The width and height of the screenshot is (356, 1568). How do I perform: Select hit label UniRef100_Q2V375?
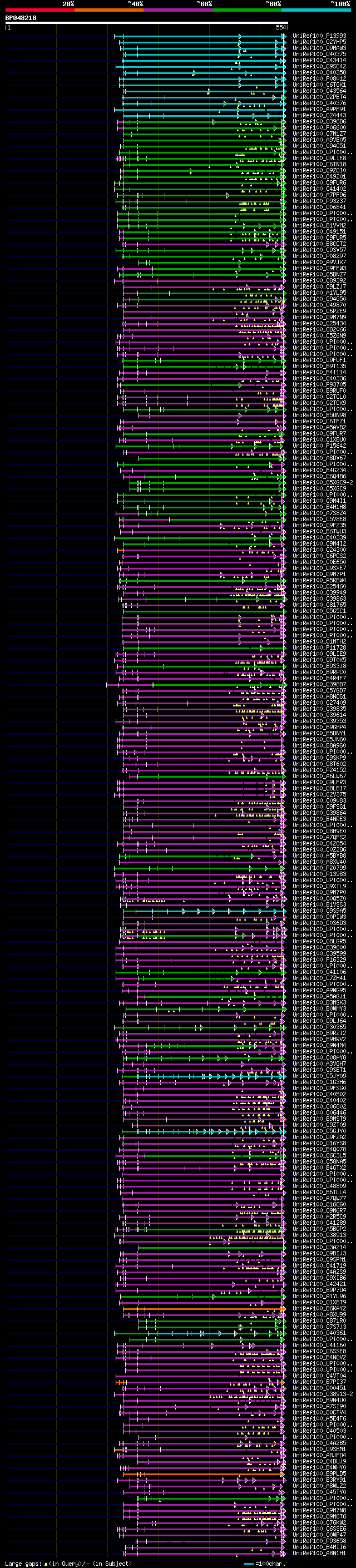[319, 794]
